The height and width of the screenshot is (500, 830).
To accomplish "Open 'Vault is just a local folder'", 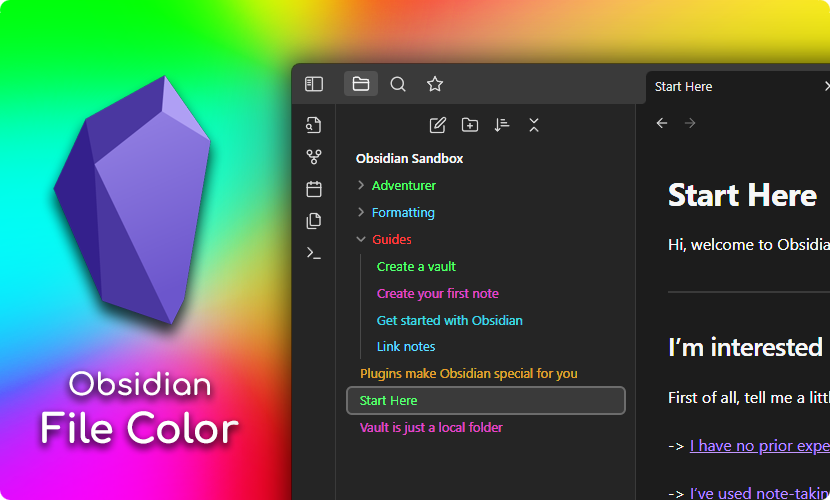I will click(x=431, y=428).
